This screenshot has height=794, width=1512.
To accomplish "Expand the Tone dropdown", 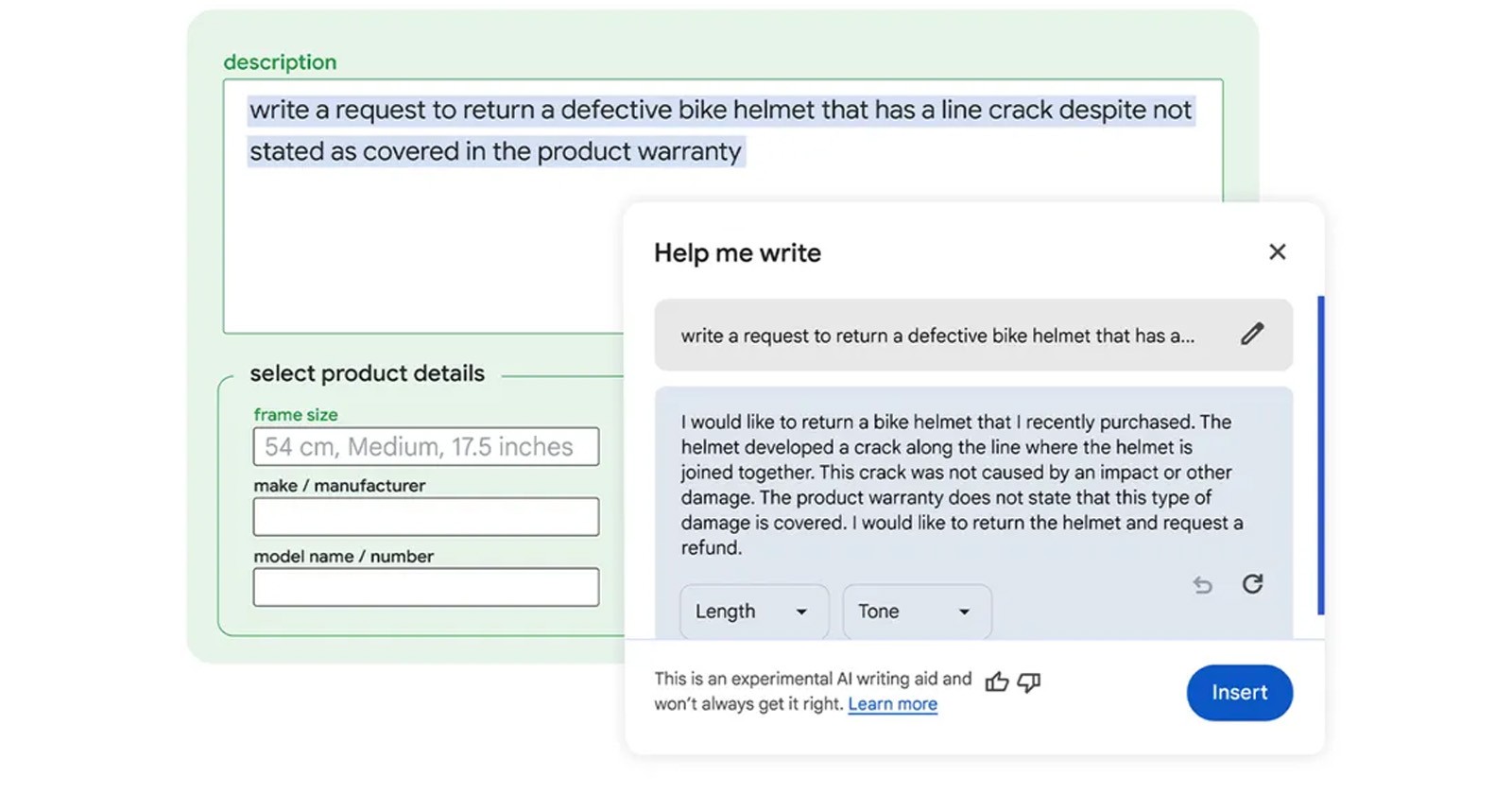I will [x=916, y=612].
